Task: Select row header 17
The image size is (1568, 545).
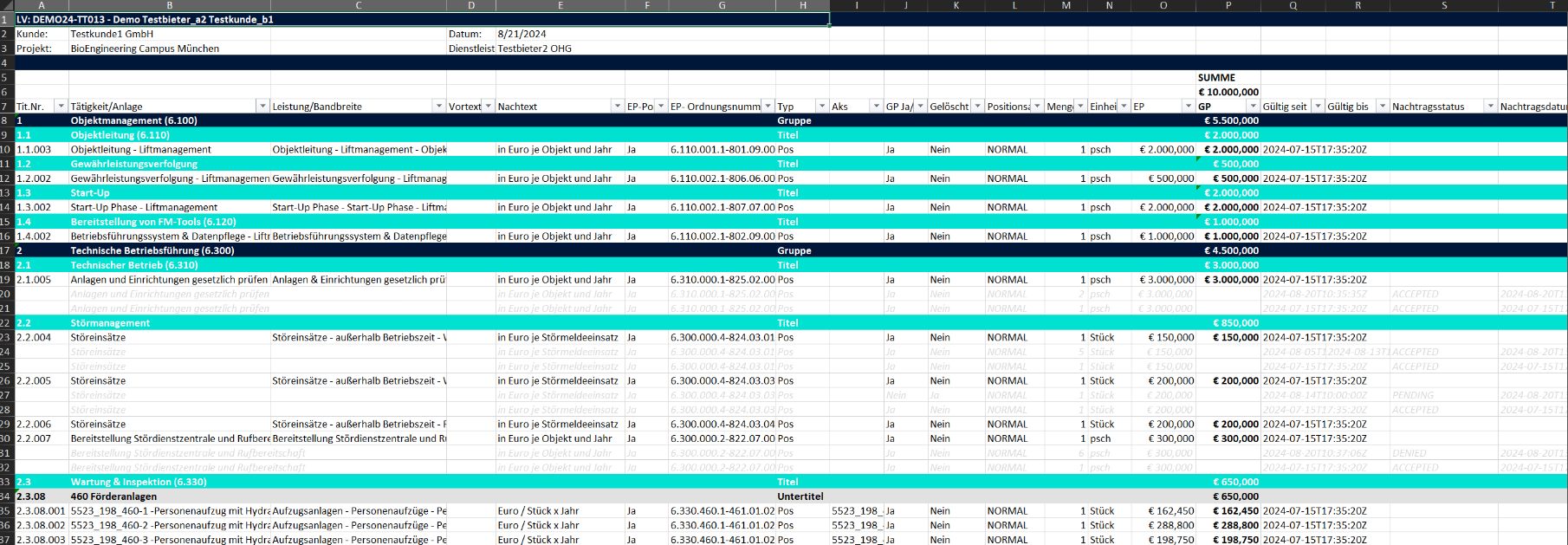Action: click(x=6, y=250)
